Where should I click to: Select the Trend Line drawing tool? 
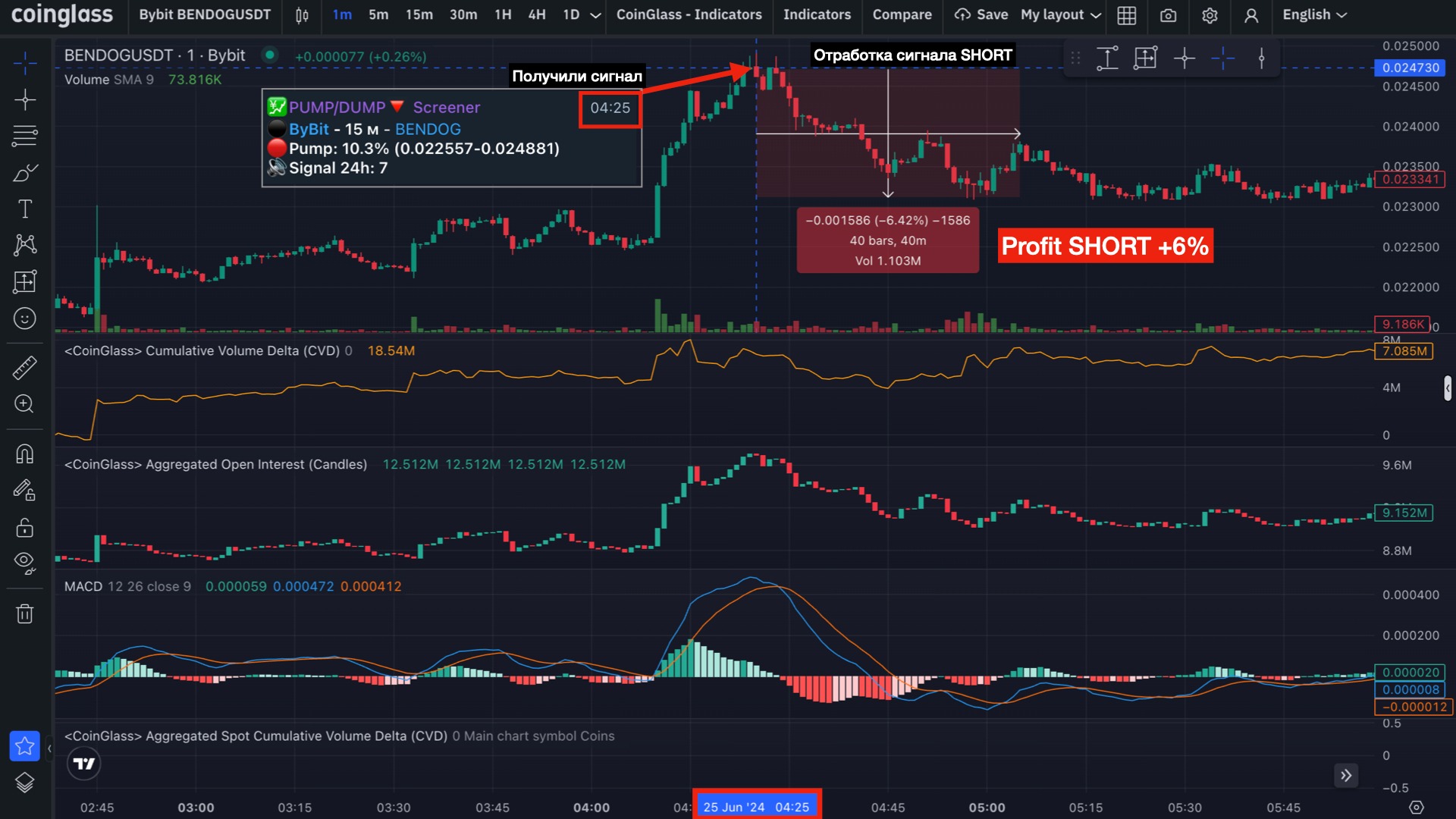pyautogui.click(x=25, y=100)
